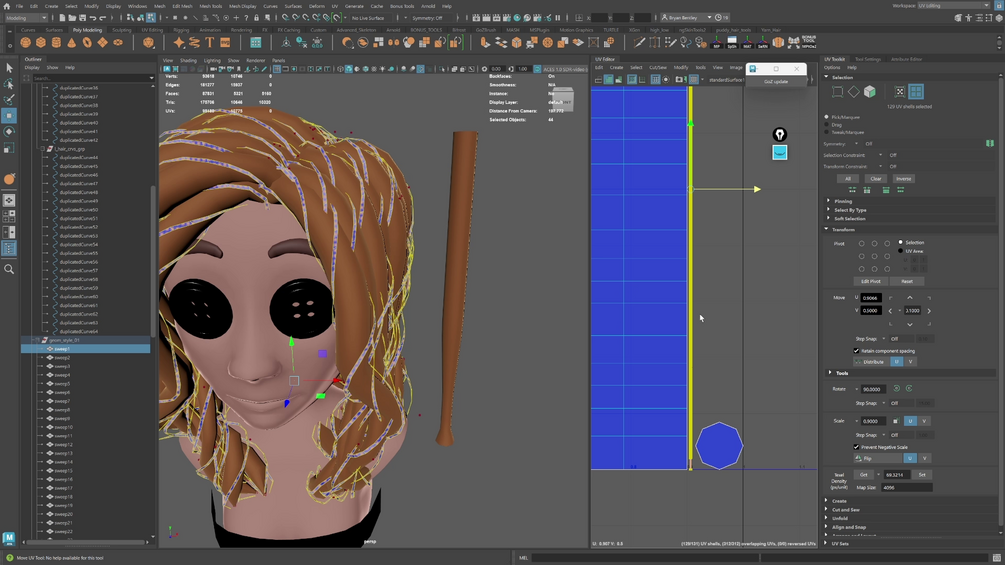Viewport: 1005px width, 565px height.
Task: Click the rotate counterclockwise icon in UV Toolkit
Action: [896, 389]
